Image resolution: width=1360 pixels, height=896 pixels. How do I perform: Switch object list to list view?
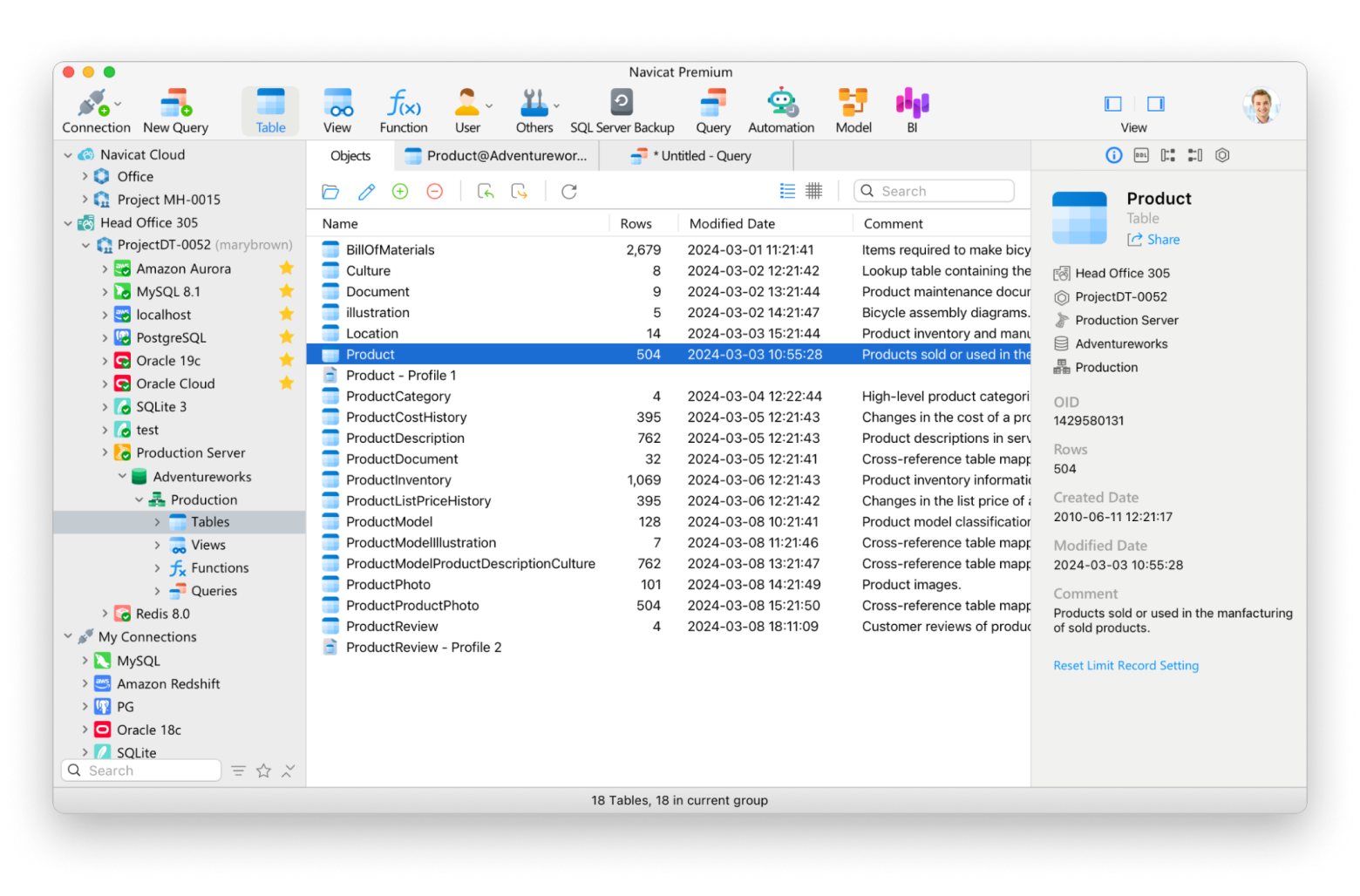[787, 191]
